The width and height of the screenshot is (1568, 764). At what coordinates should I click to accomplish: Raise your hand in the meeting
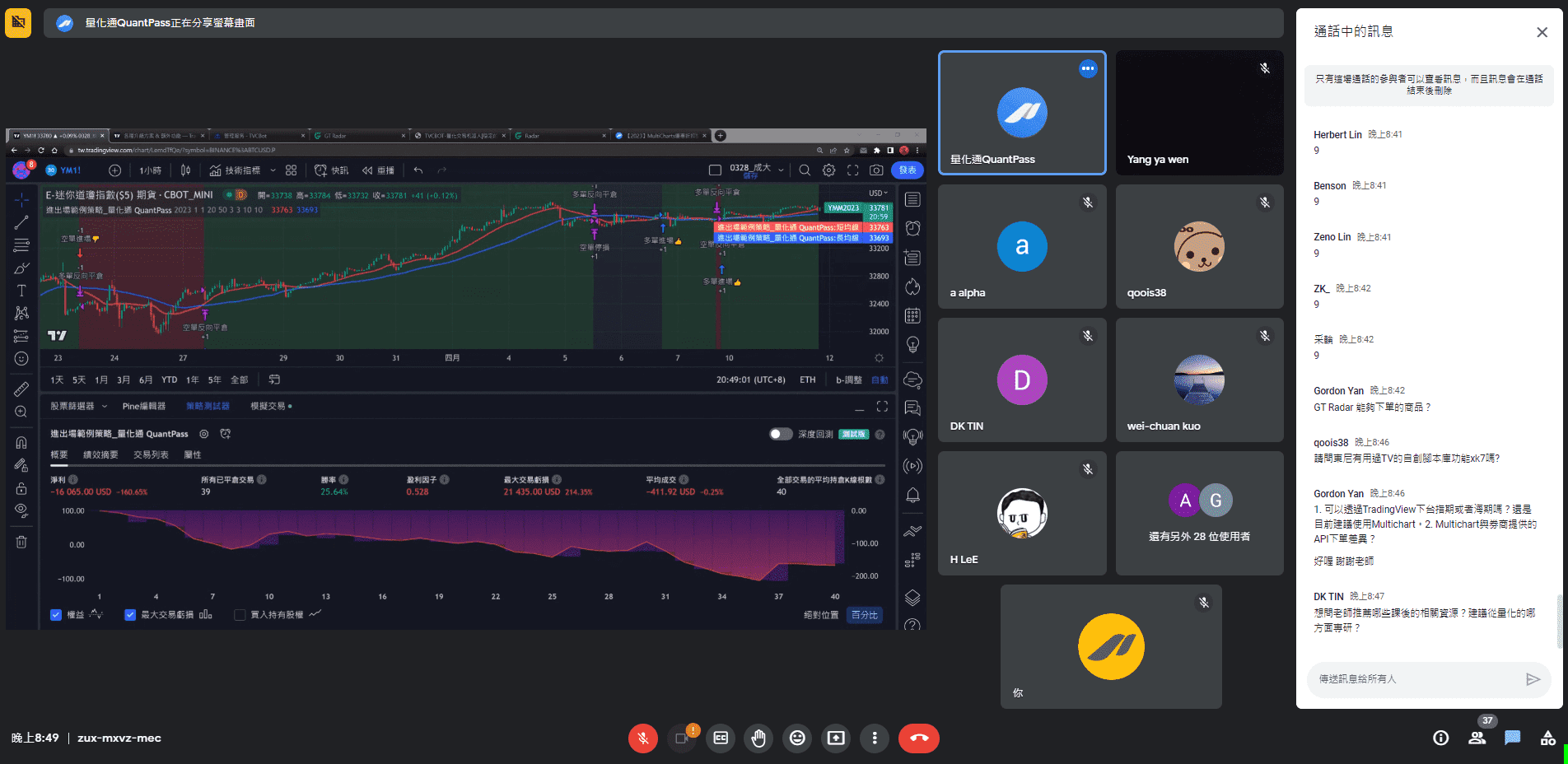(x=758, y=738)
